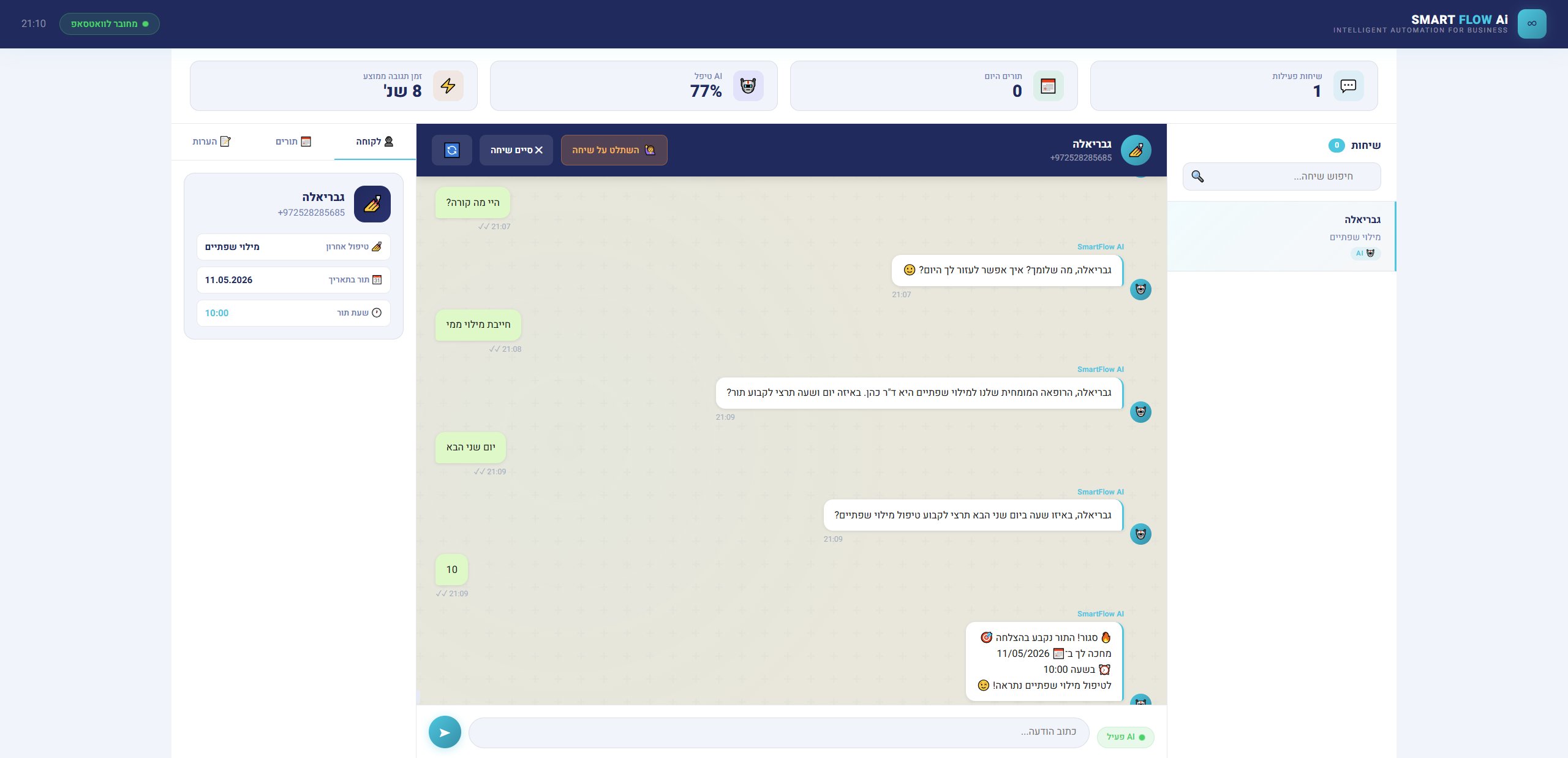1568x758 pixels.
Task: Click the AI robot avatar beside hour question
Action: coord(1140,534)
